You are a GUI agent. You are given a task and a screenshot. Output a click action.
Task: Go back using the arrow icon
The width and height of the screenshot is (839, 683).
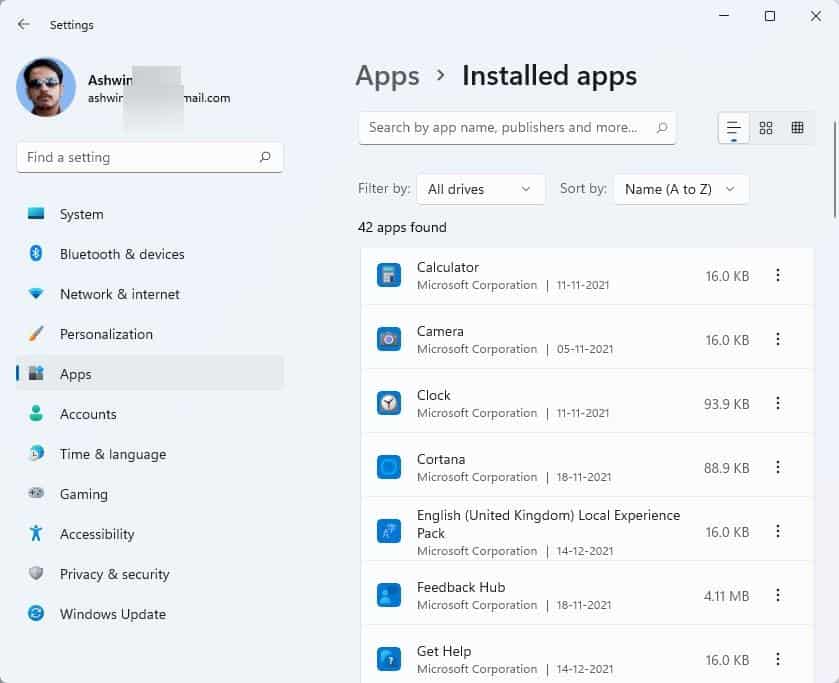pyautogui.click(x=24, y=25)
